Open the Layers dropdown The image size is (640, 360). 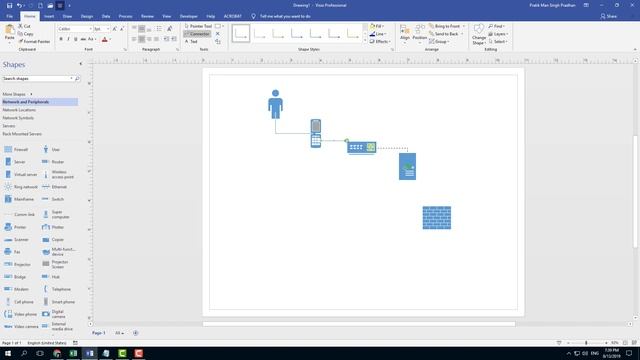498,34
